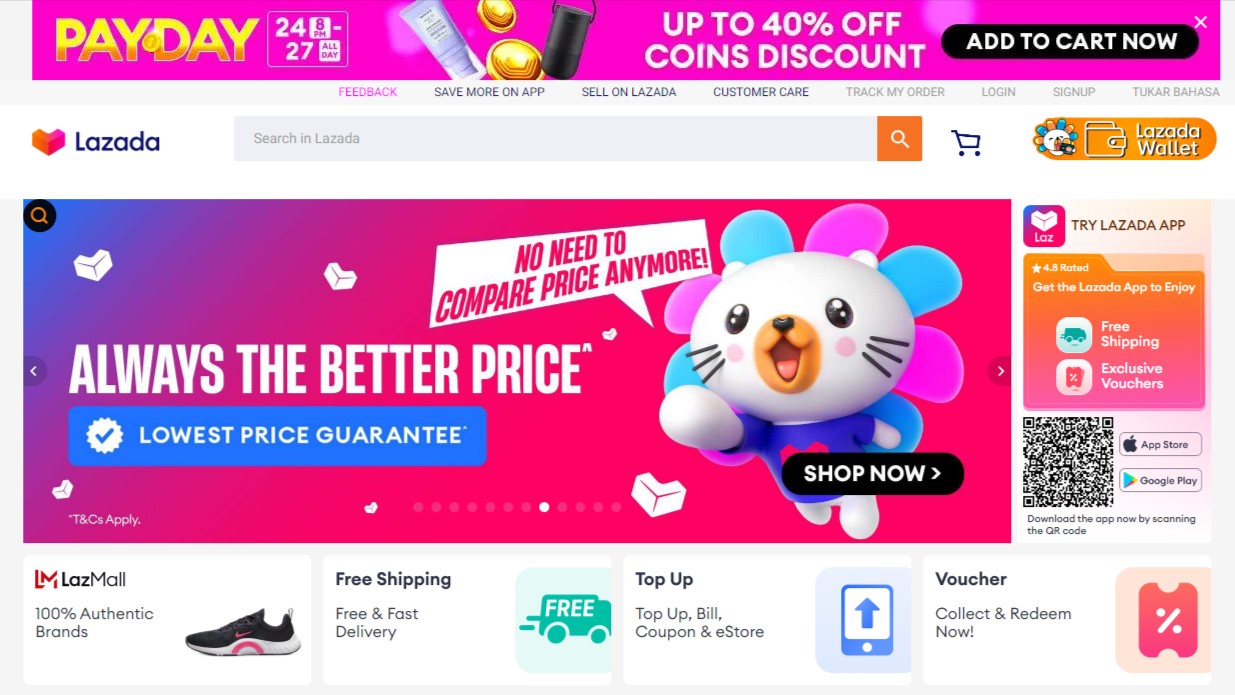Image resolution: width=1235 pixels, height=695 pixels.
Task: Go to previous carousel slide arrow
Action: click(35, 371)
